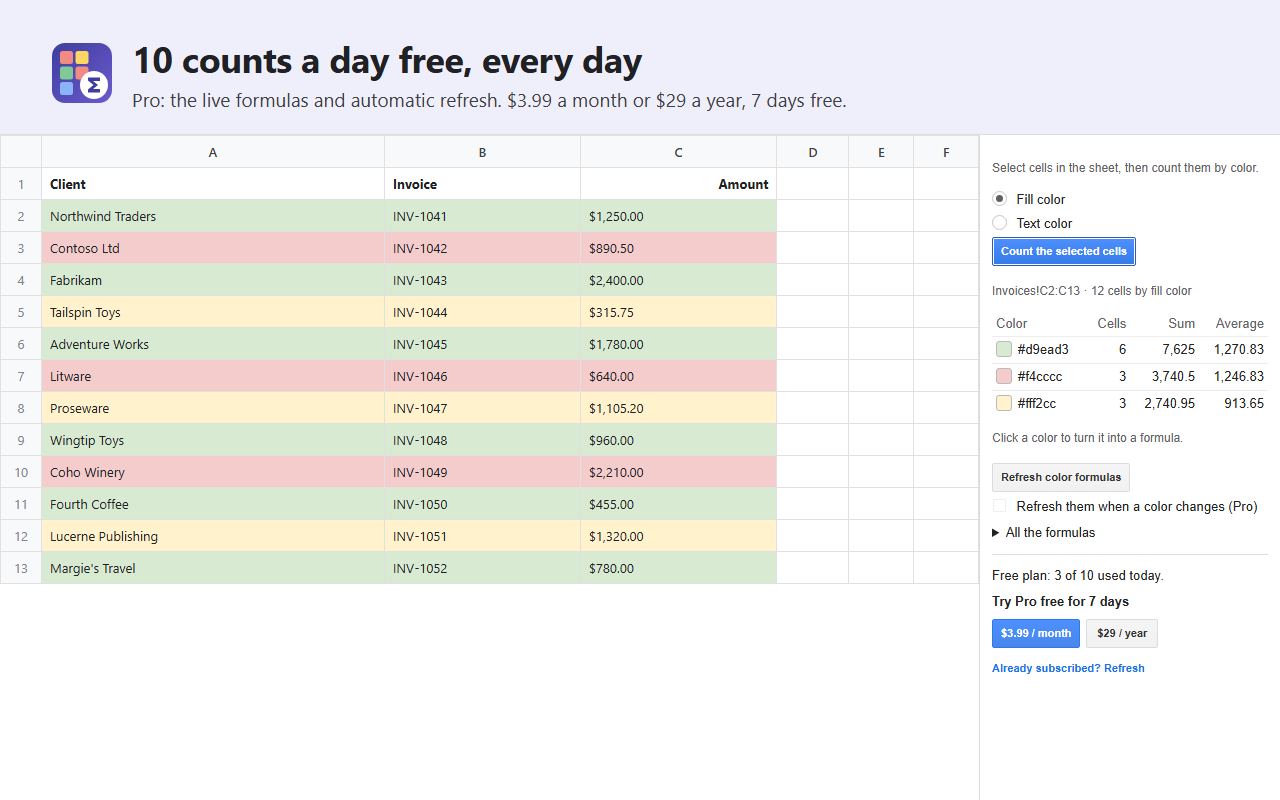Select column E header
Image resolution: width=1280 pixels, height=800 pixels.
[881, 152]
